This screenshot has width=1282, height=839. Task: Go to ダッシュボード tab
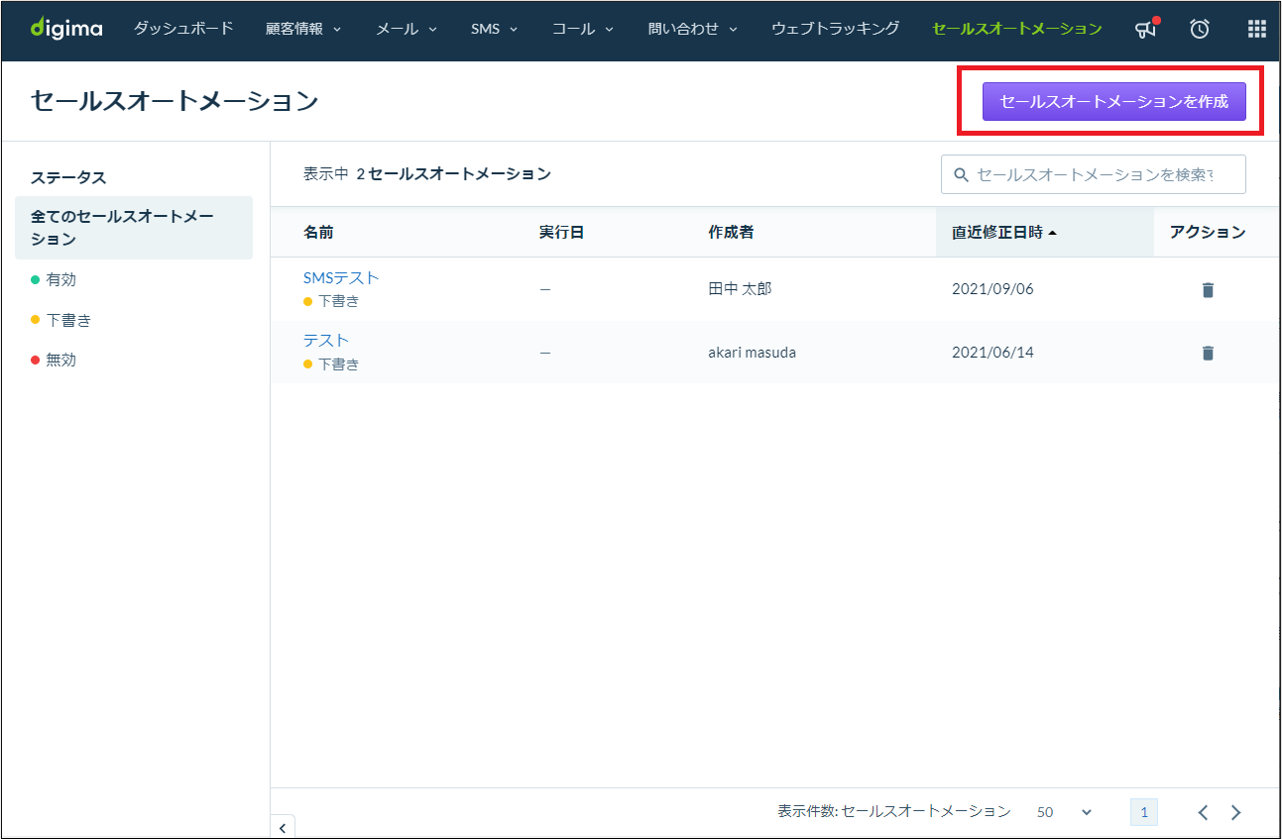[x=184, y=29]
